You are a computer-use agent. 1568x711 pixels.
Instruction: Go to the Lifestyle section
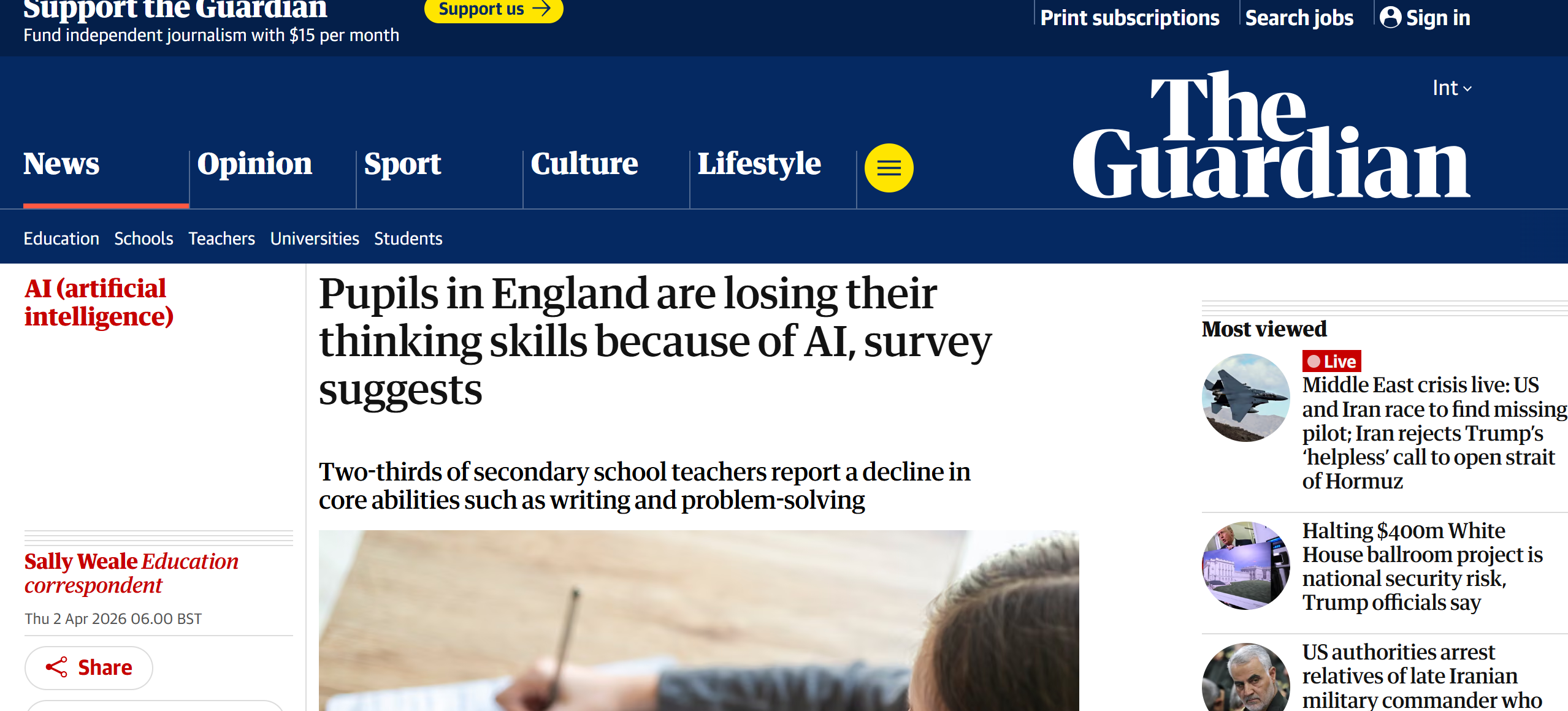[759, 164]
